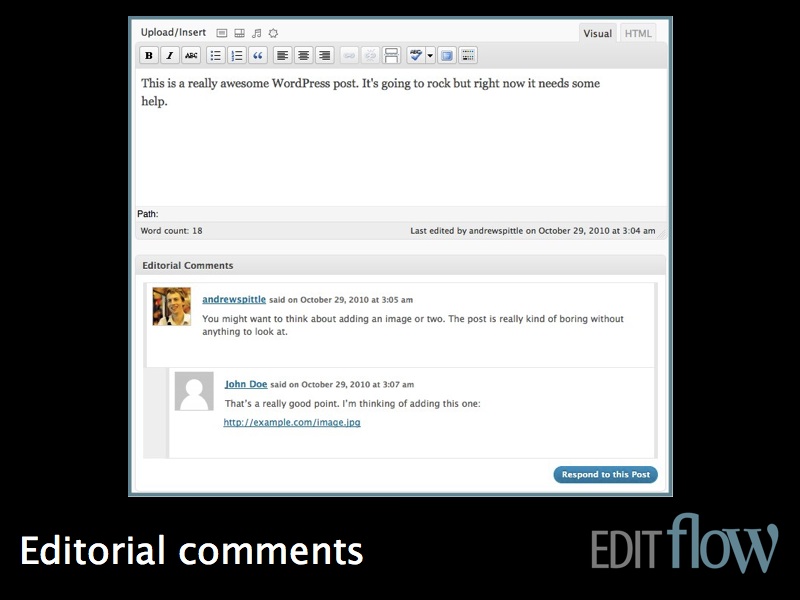Open the andrewspittle author link
The width and height of the screenshot is (800, 600).
pyautogui.click(x=234, y=299)
